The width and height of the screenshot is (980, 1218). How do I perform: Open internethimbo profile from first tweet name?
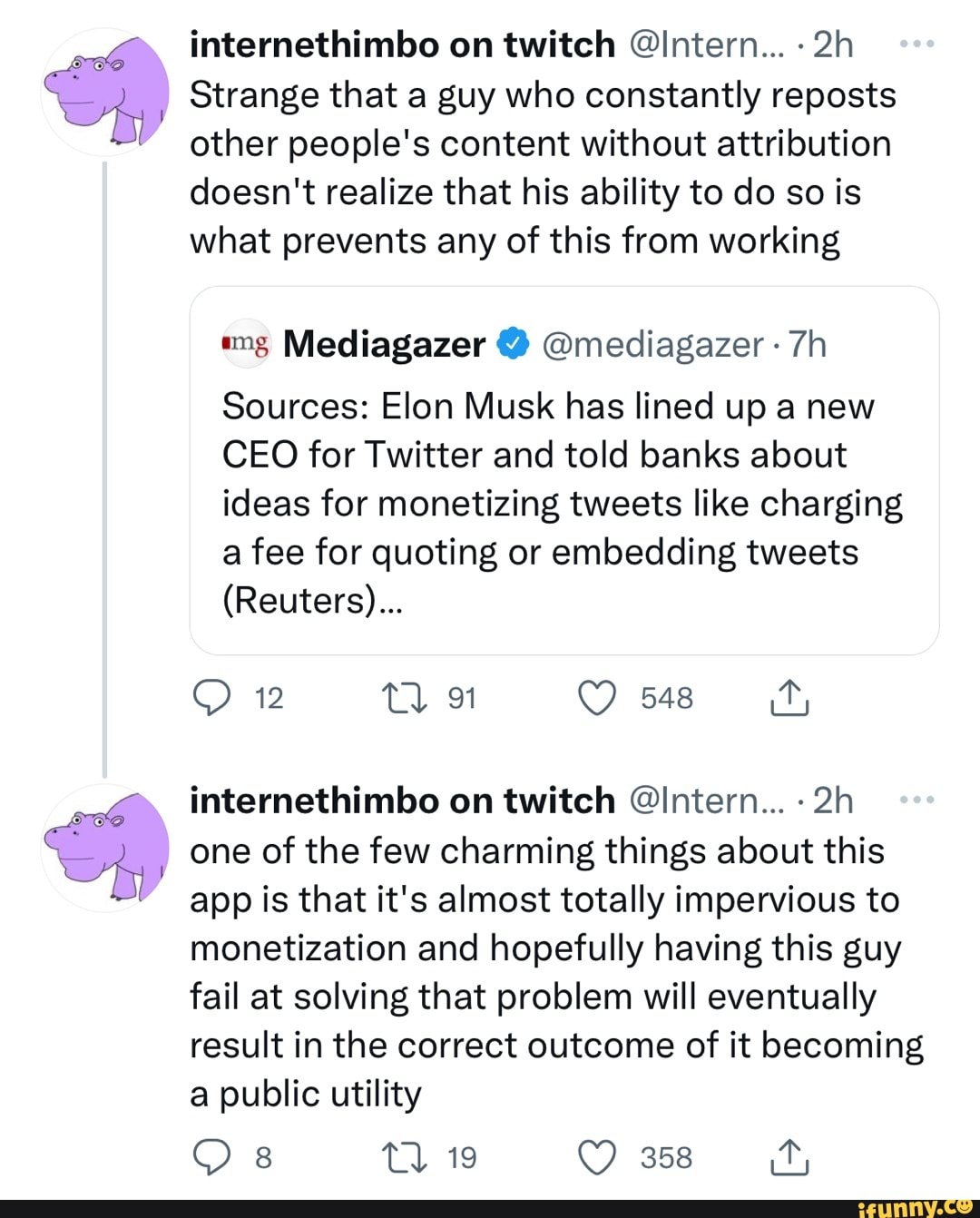pos(402,44)
